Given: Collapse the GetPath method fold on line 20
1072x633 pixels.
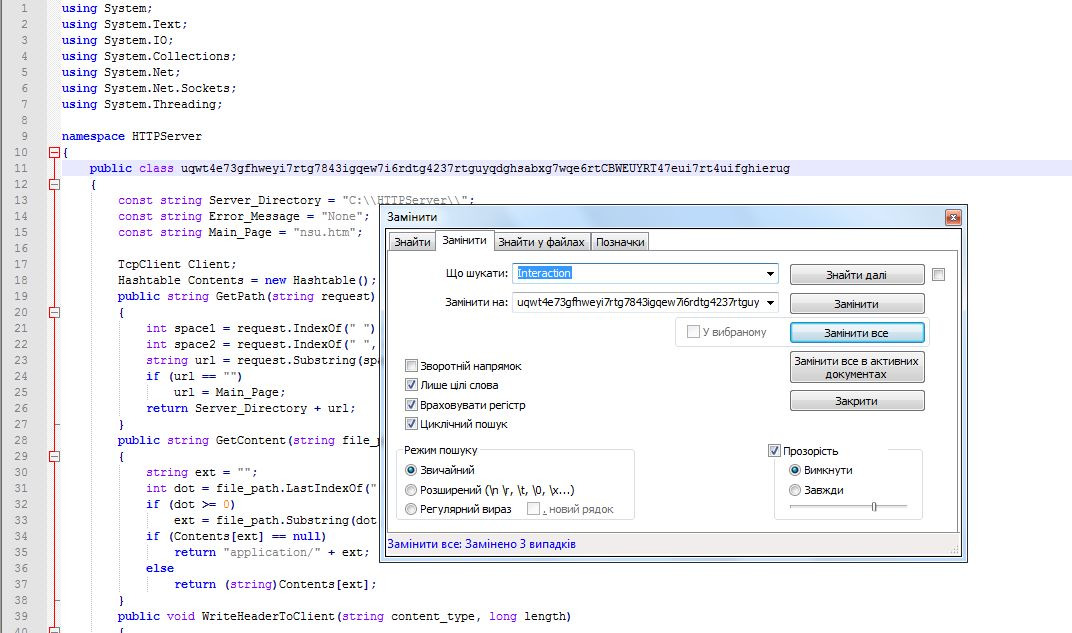Looking at the screenshot, I should coord(54,312).
